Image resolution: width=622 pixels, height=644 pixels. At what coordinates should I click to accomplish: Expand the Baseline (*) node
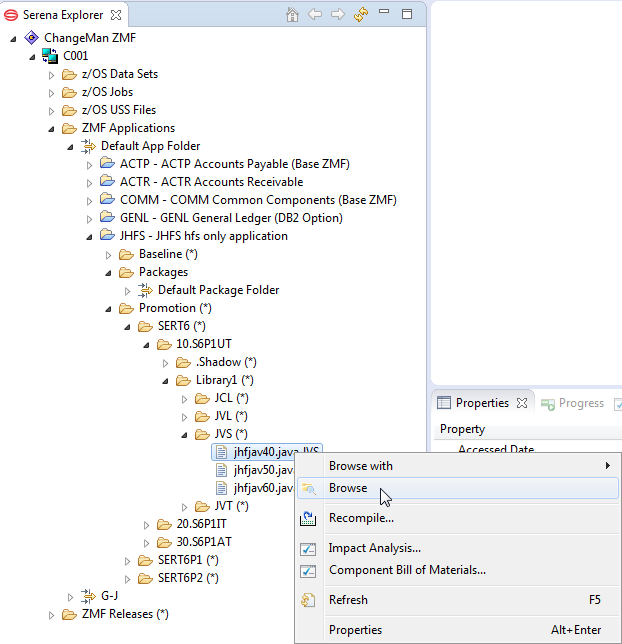(x=108, y=255)
